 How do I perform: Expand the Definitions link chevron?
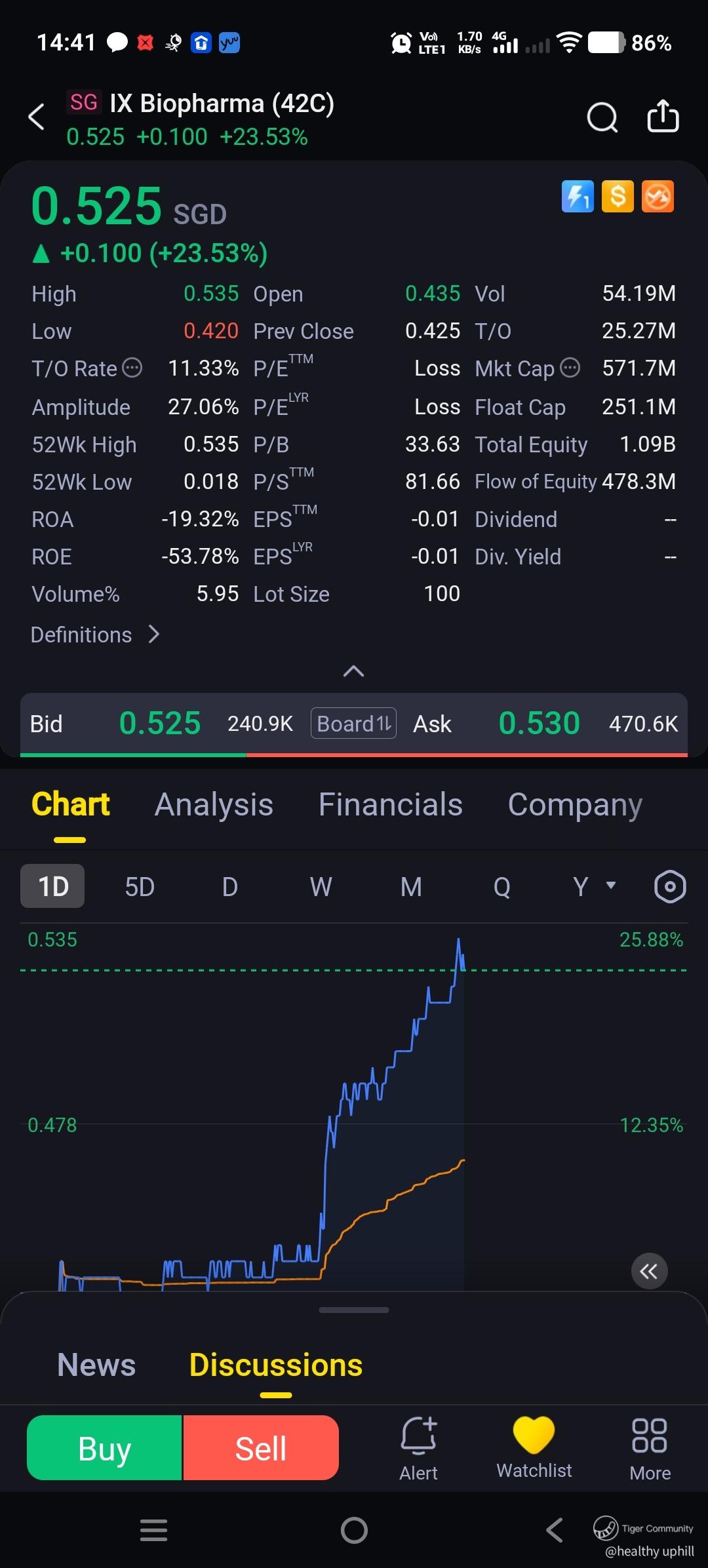point(154,635)
